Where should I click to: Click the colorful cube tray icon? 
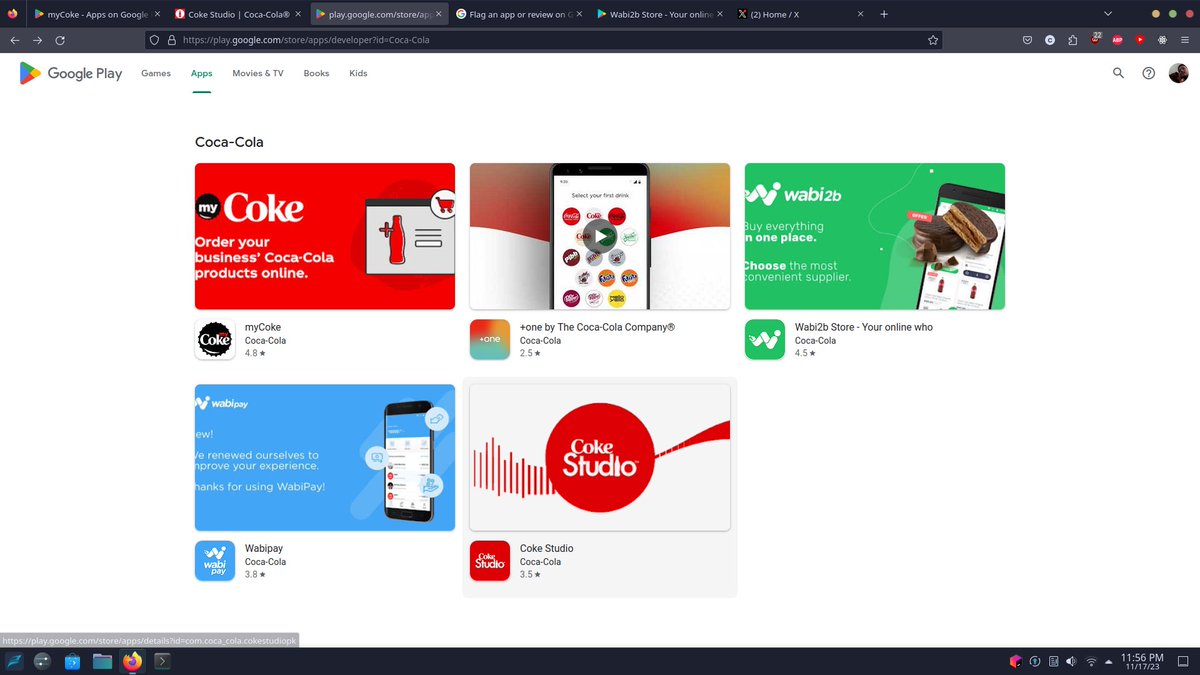[1016, 661]
